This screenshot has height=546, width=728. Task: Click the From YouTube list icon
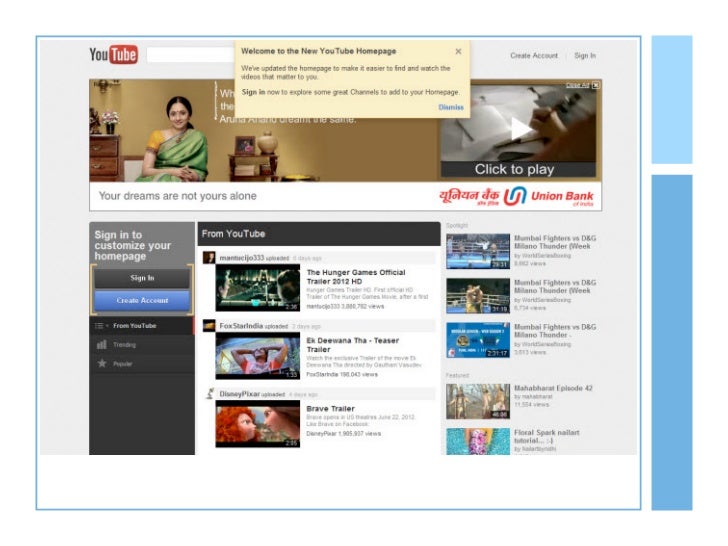coord(99,326)
